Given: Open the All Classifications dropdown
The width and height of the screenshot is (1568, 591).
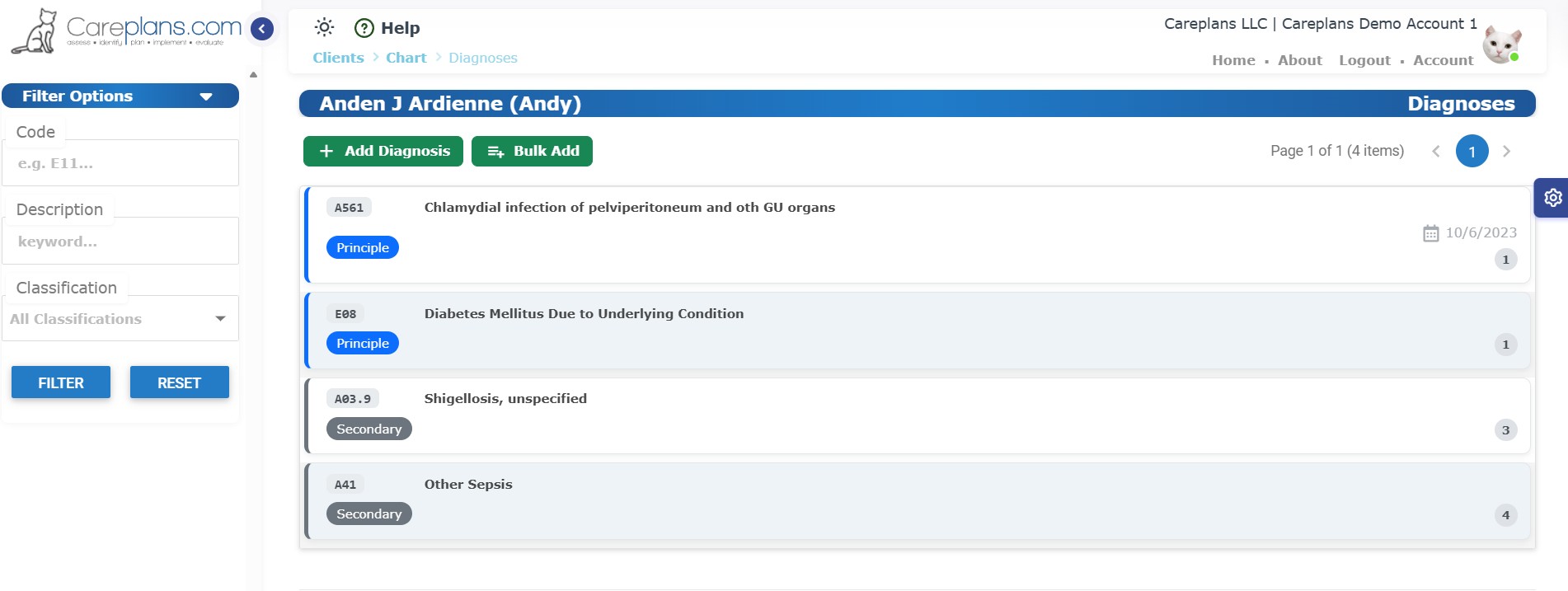Looking at the screenshot, I should [120, 319].
